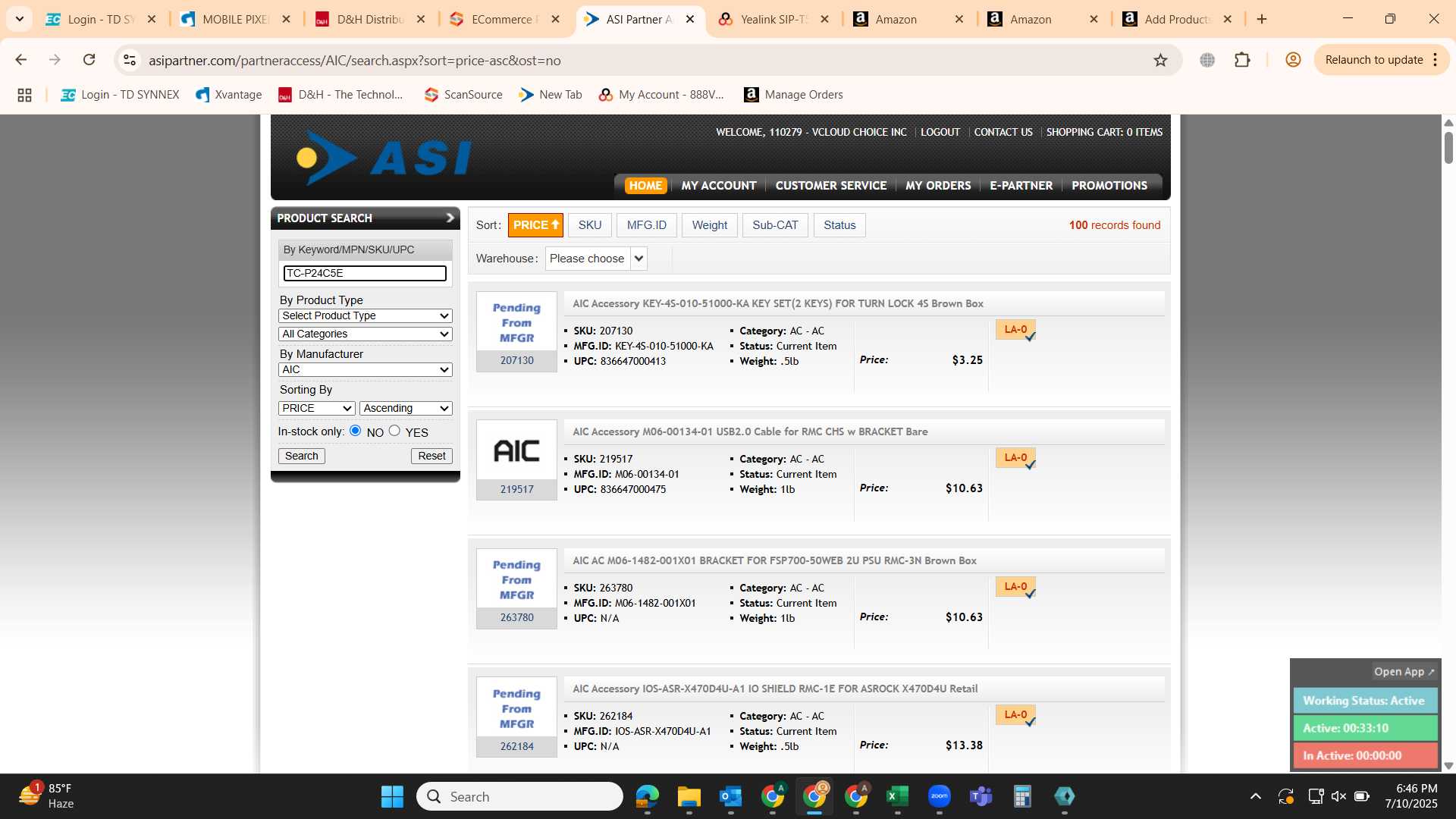Sort results by SKU
Viewport: 1456px width, 819px height.
point(589,225)
